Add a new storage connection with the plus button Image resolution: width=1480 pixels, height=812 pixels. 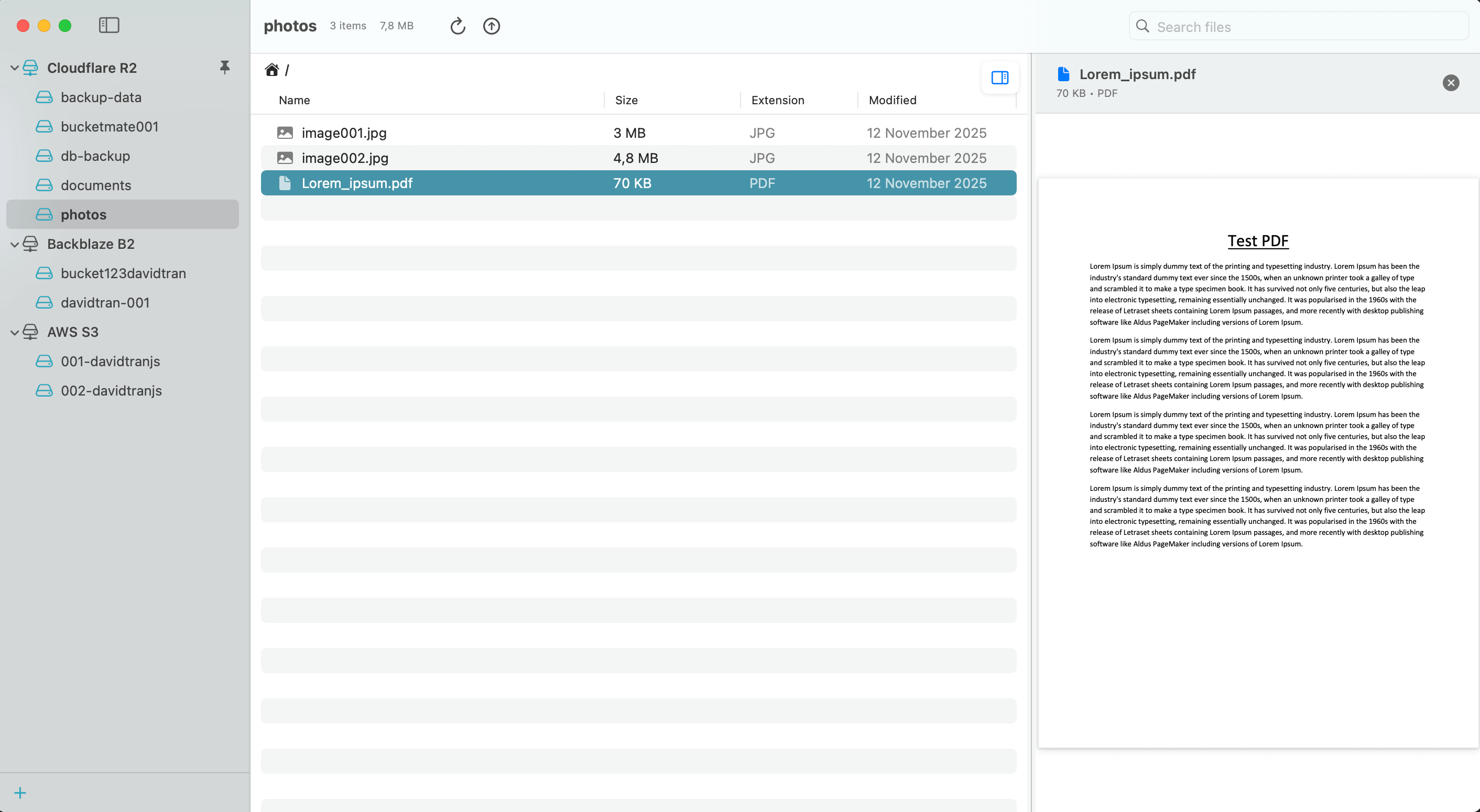coord(20,792)
